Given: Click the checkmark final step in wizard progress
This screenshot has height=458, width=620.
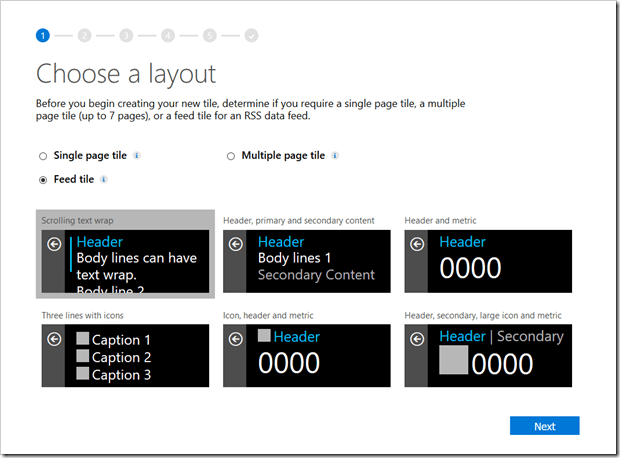Looking at the screenshot, I should click(251, 35).
